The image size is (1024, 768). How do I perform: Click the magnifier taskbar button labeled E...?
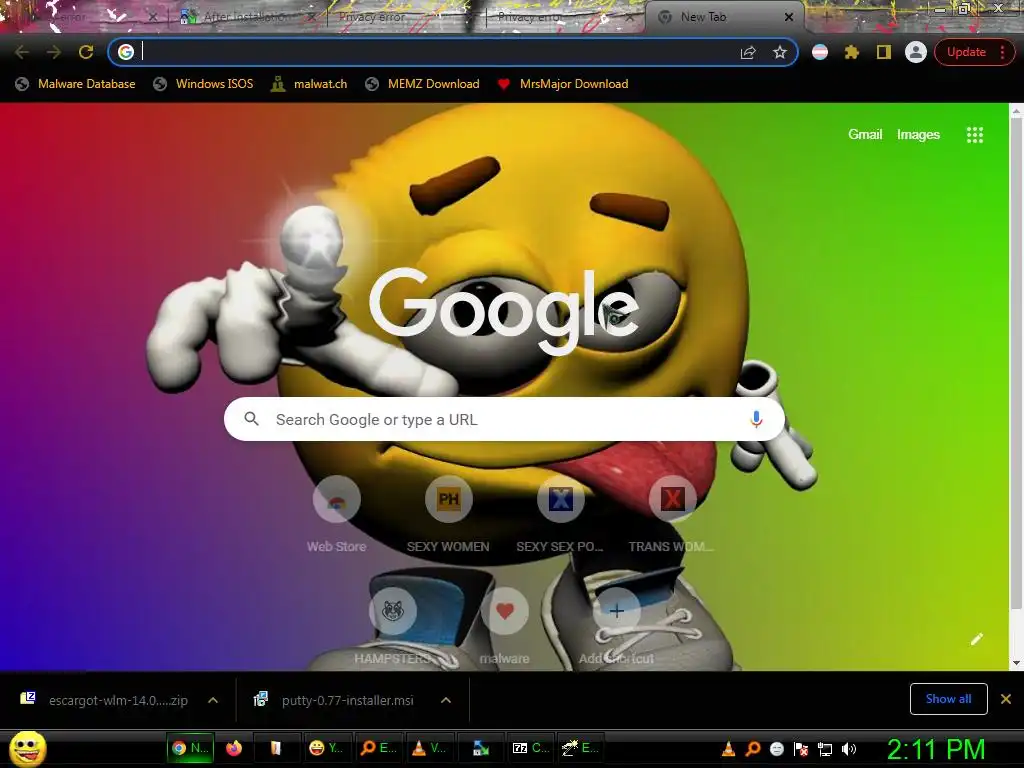[378, 748]
